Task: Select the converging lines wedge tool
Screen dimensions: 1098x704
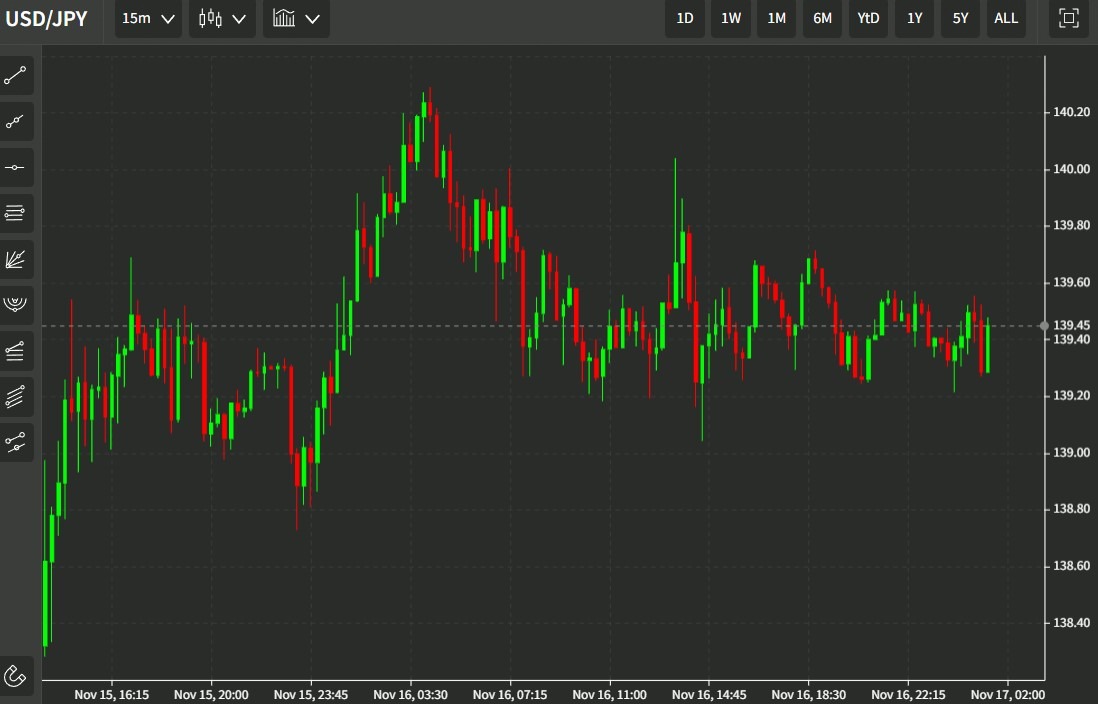Action: coord(15,351)
